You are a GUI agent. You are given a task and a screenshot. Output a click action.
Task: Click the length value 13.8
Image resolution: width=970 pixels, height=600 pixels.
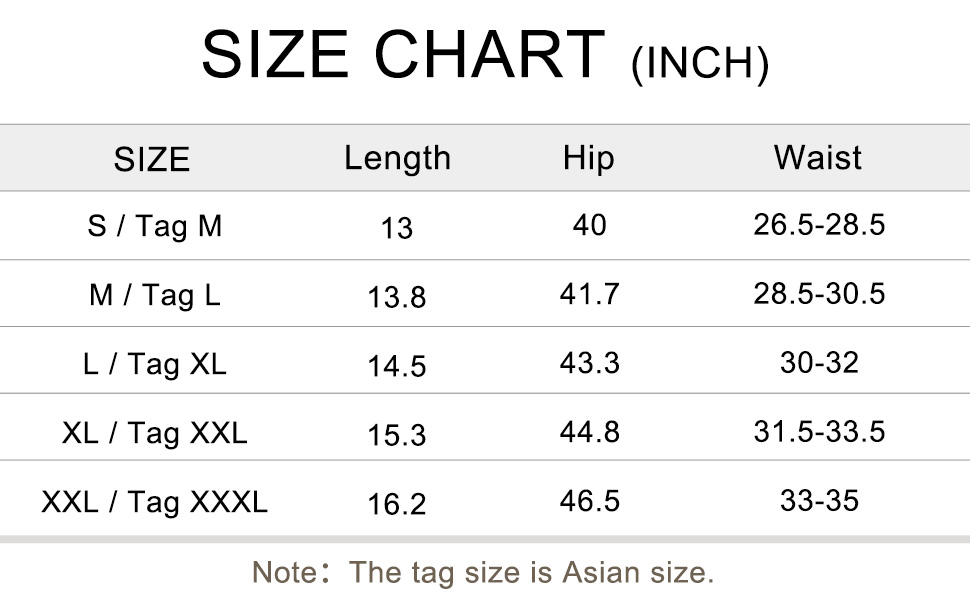coord(397,297)
